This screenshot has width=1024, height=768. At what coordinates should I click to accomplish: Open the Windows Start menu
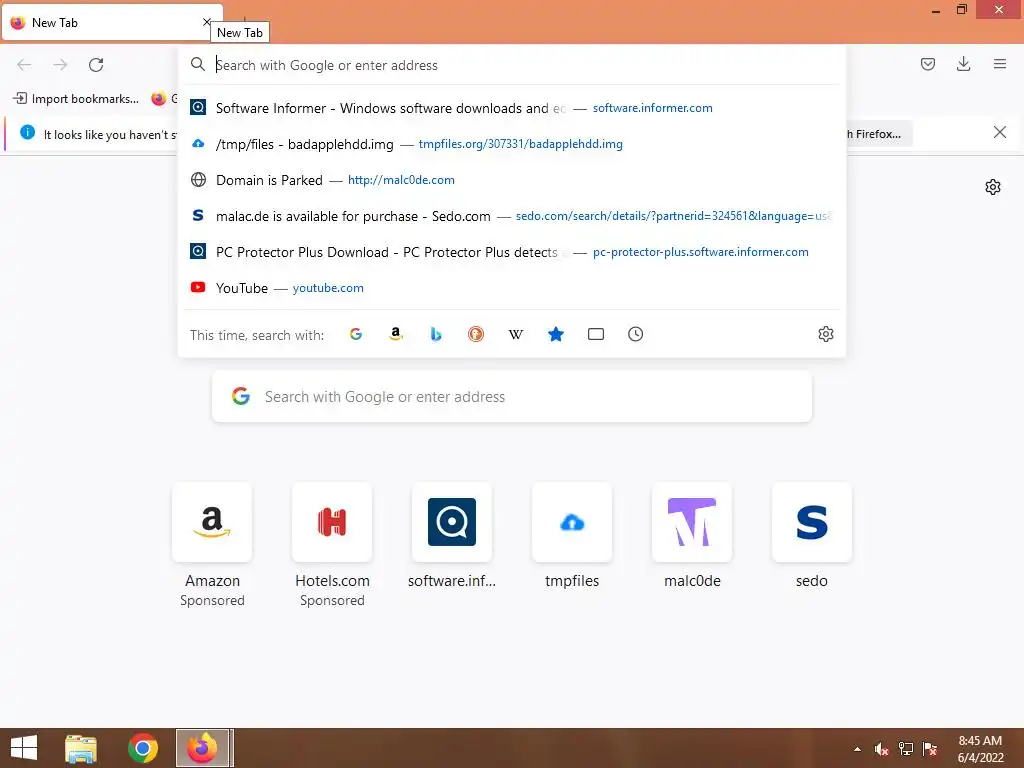click(24, 748)
